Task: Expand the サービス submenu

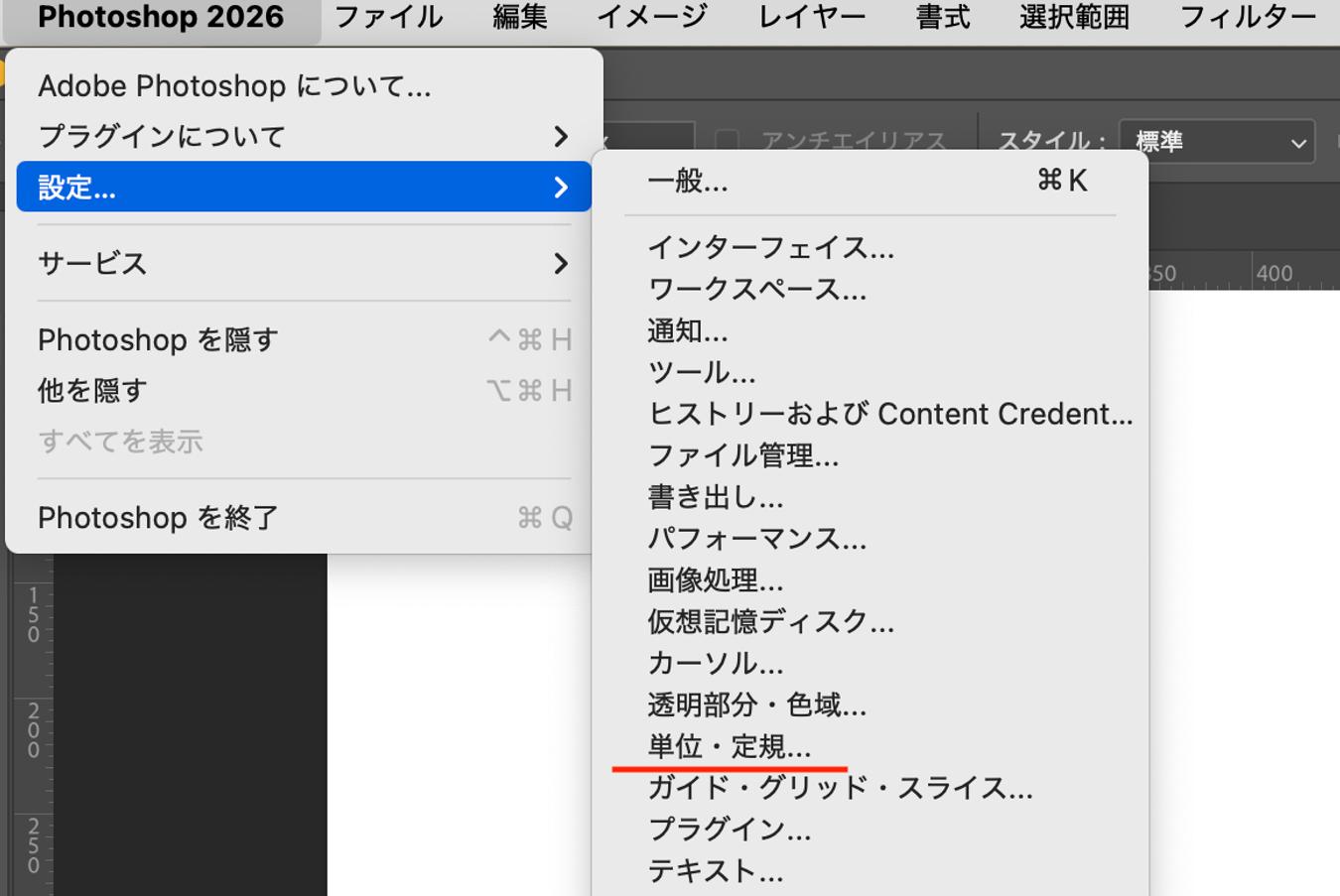Action: [304, 263]
